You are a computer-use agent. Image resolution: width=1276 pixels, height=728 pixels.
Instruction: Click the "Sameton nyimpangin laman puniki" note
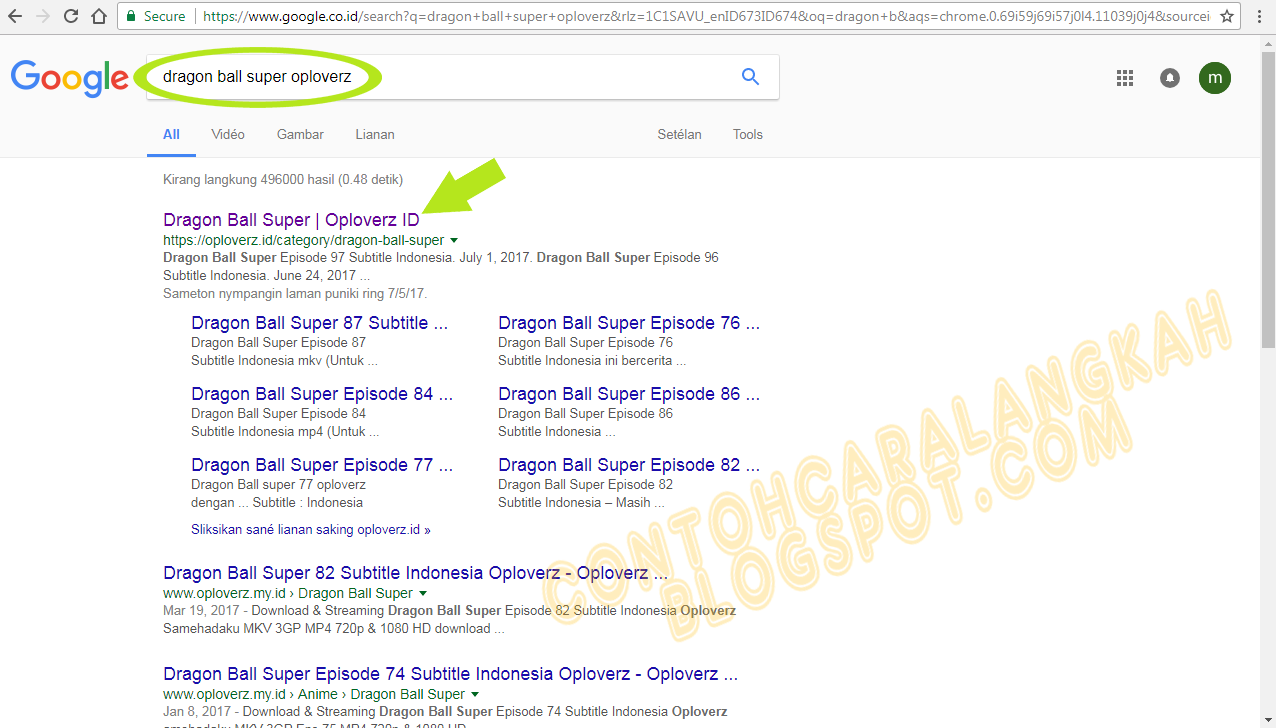295,294
